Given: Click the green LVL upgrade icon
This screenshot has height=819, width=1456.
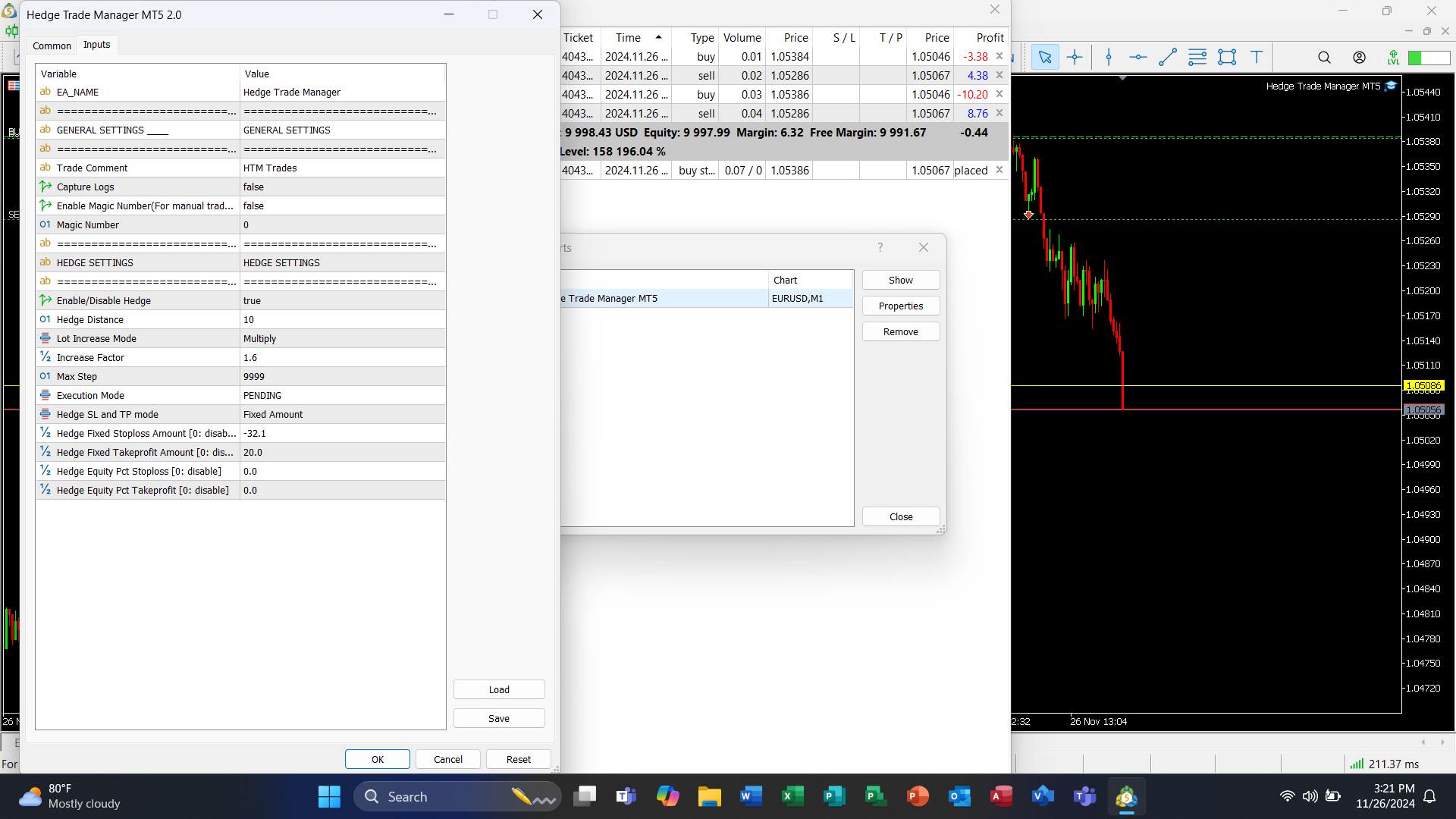Looking at the screenshot, I should pyautogui.click(x=1393, y=57).
